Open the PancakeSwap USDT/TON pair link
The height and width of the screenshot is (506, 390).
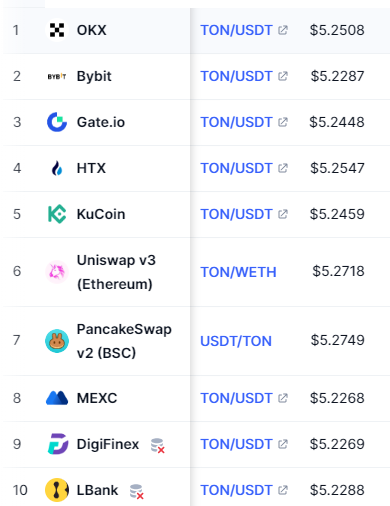tap(236, 341)
